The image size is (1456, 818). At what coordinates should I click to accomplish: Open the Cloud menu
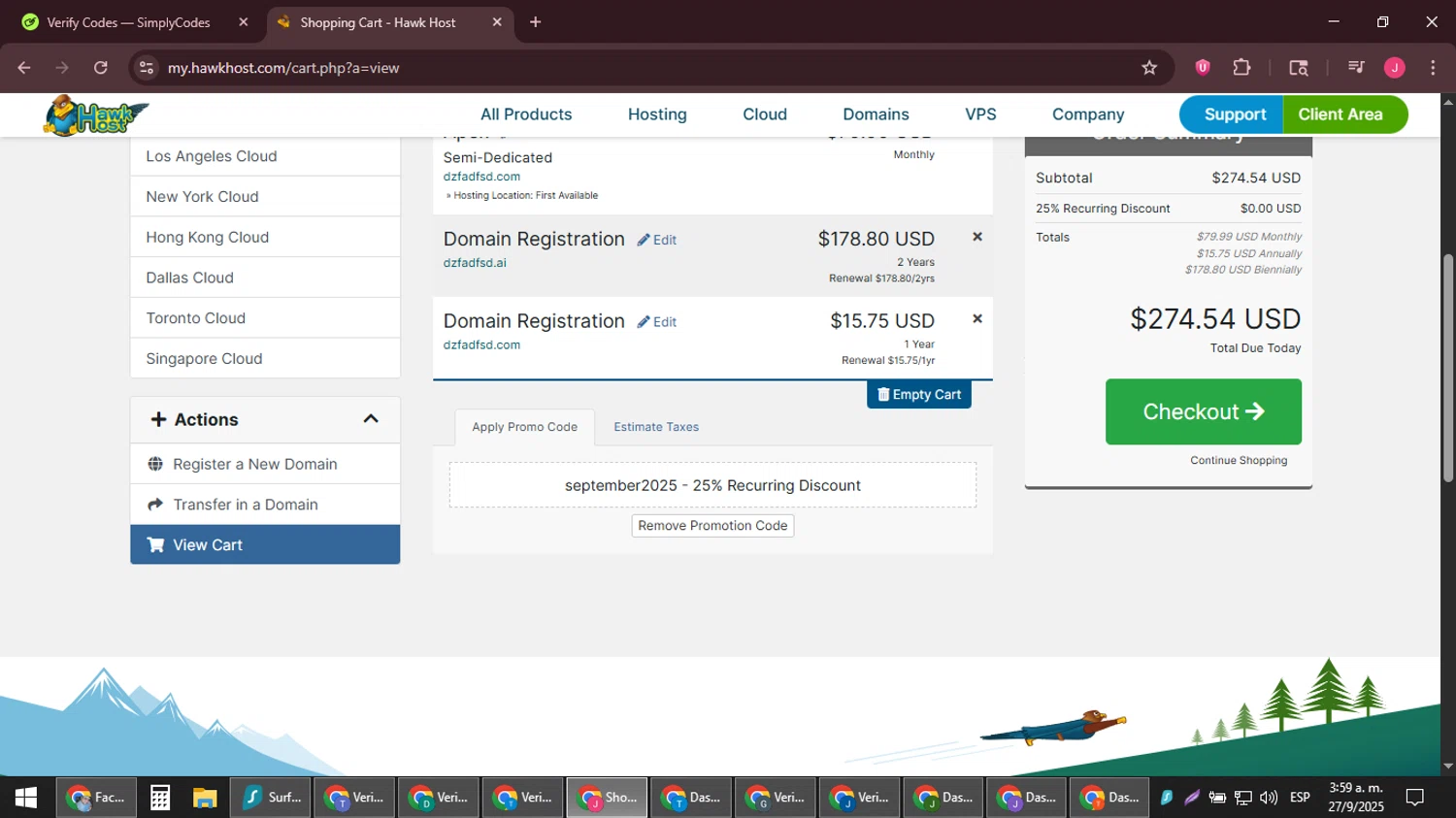pyautogui.click(x=765, y=115)
